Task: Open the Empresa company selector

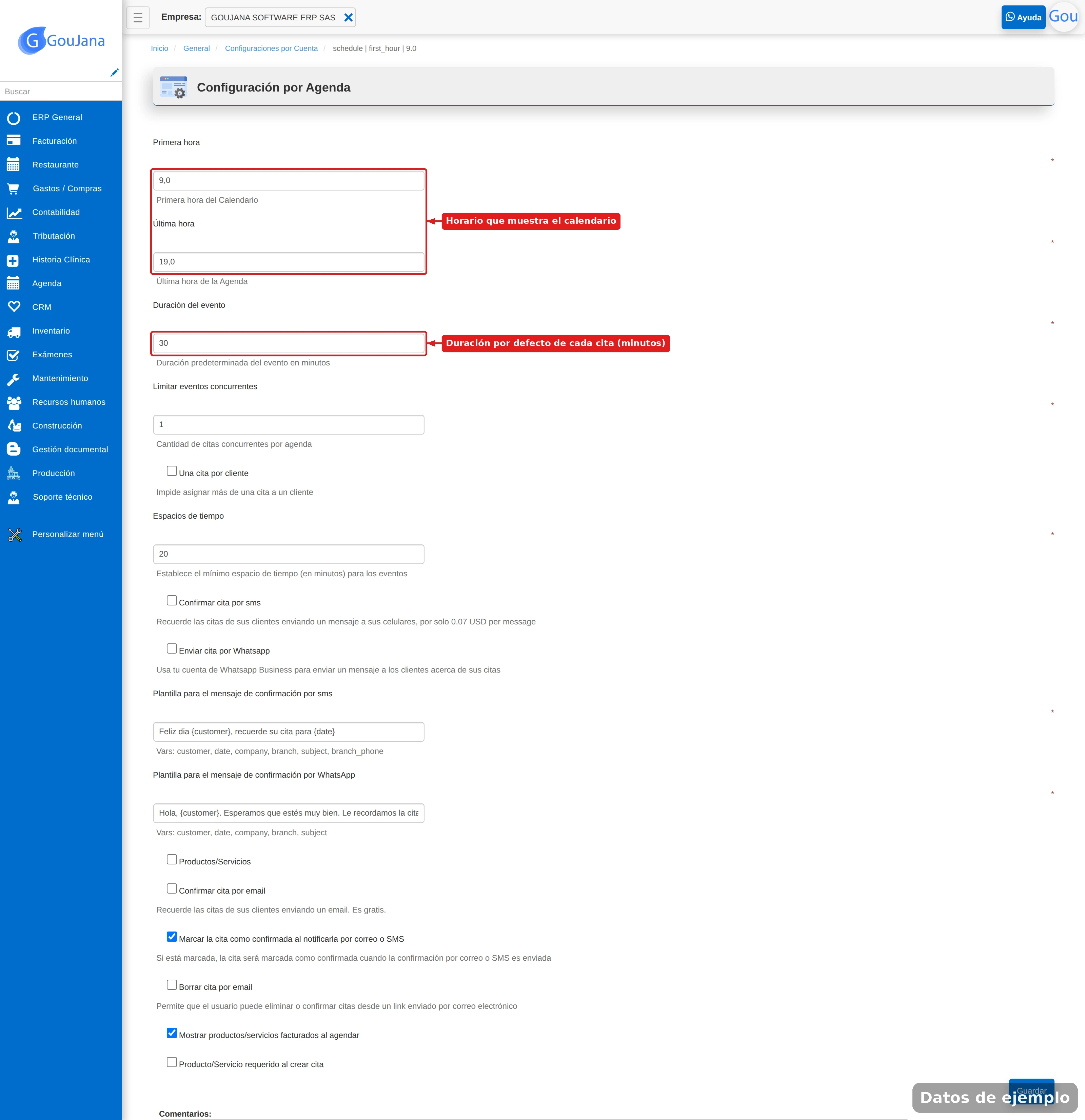Action: [280, 18]
